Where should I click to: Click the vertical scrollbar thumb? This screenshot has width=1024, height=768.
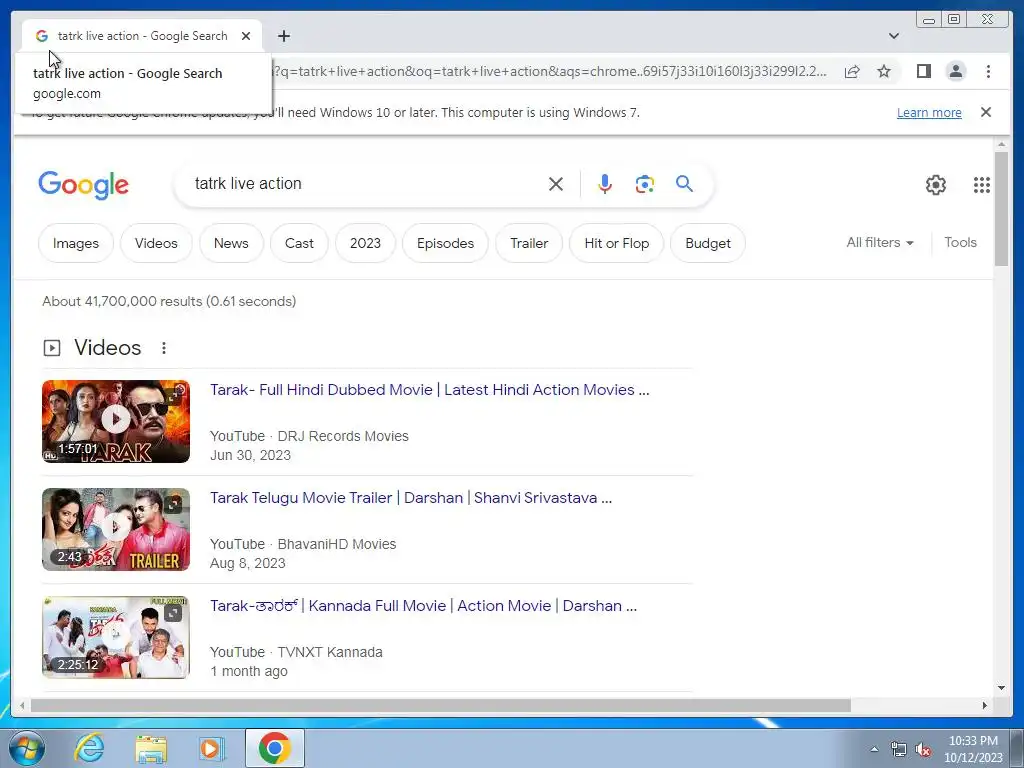click(1001, 208)
